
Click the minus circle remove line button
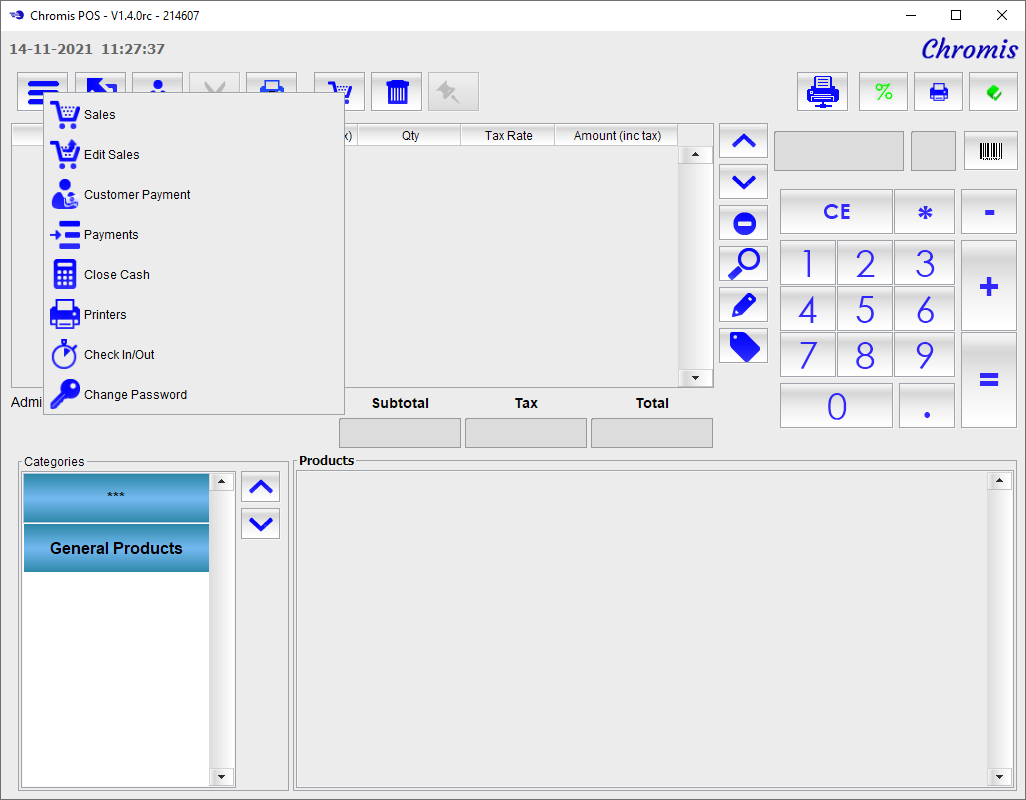(x=744, y=223)
